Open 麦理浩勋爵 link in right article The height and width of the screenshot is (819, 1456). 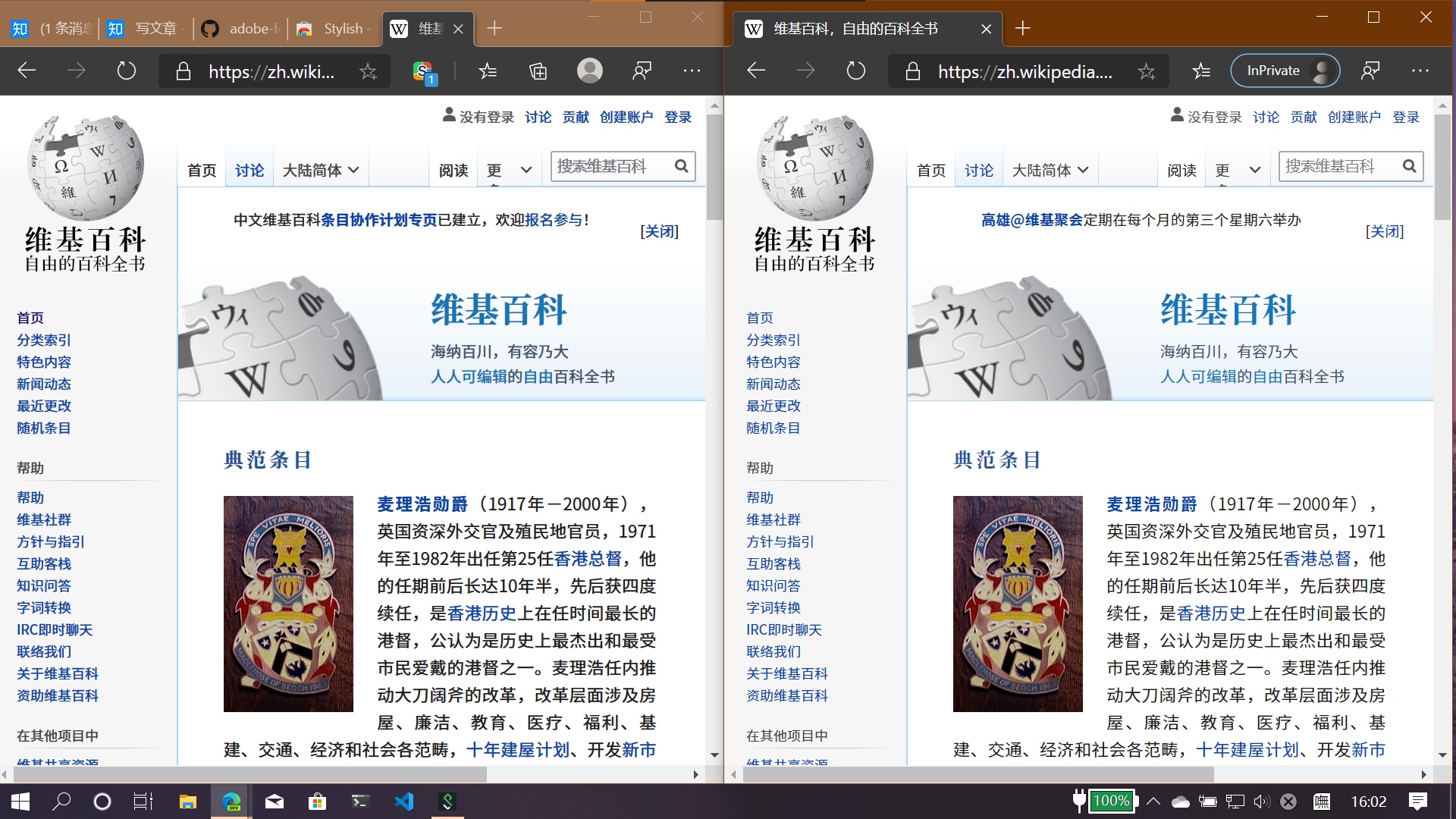[1152, 504]
